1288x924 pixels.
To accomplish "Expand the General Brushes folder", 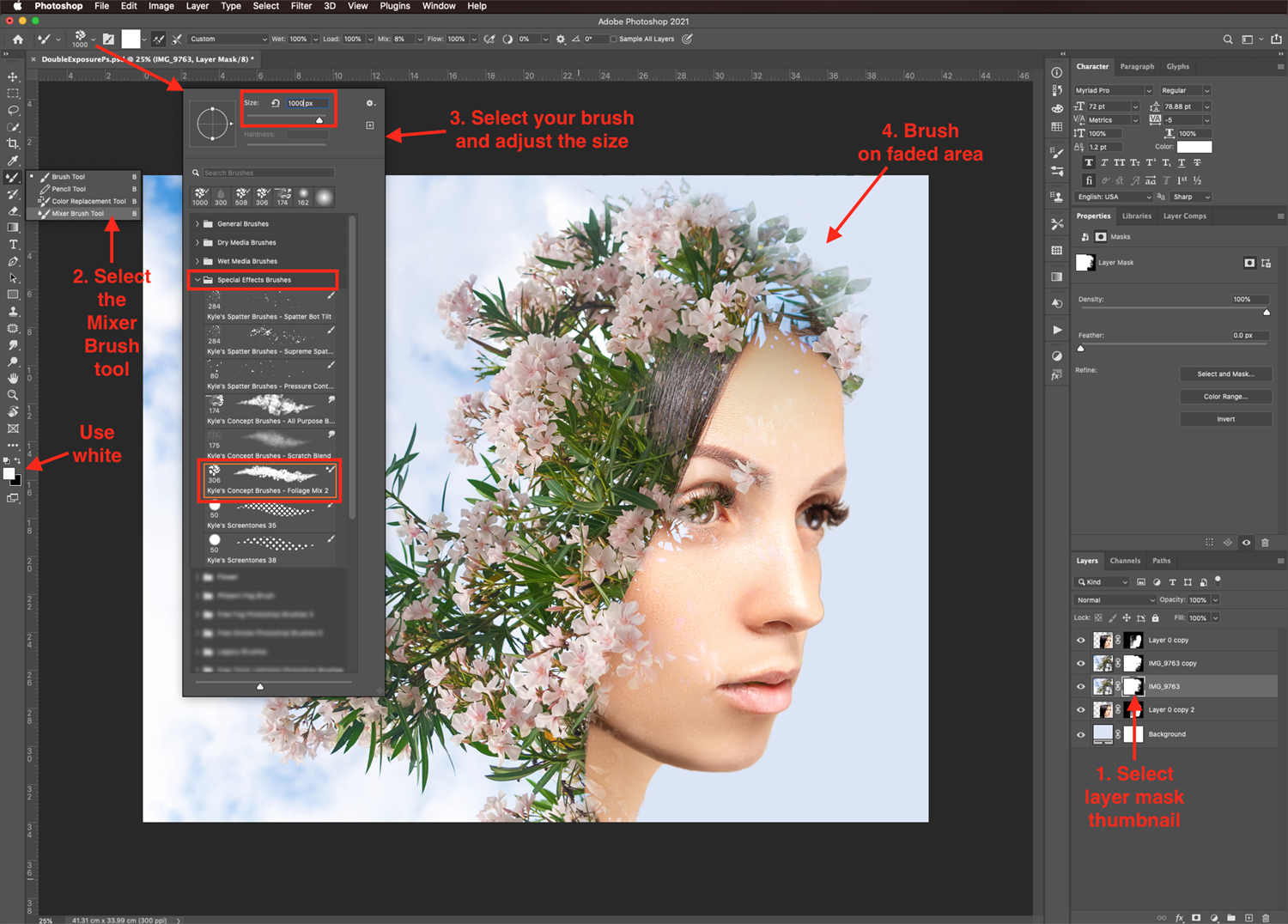I will pos(197,224).
